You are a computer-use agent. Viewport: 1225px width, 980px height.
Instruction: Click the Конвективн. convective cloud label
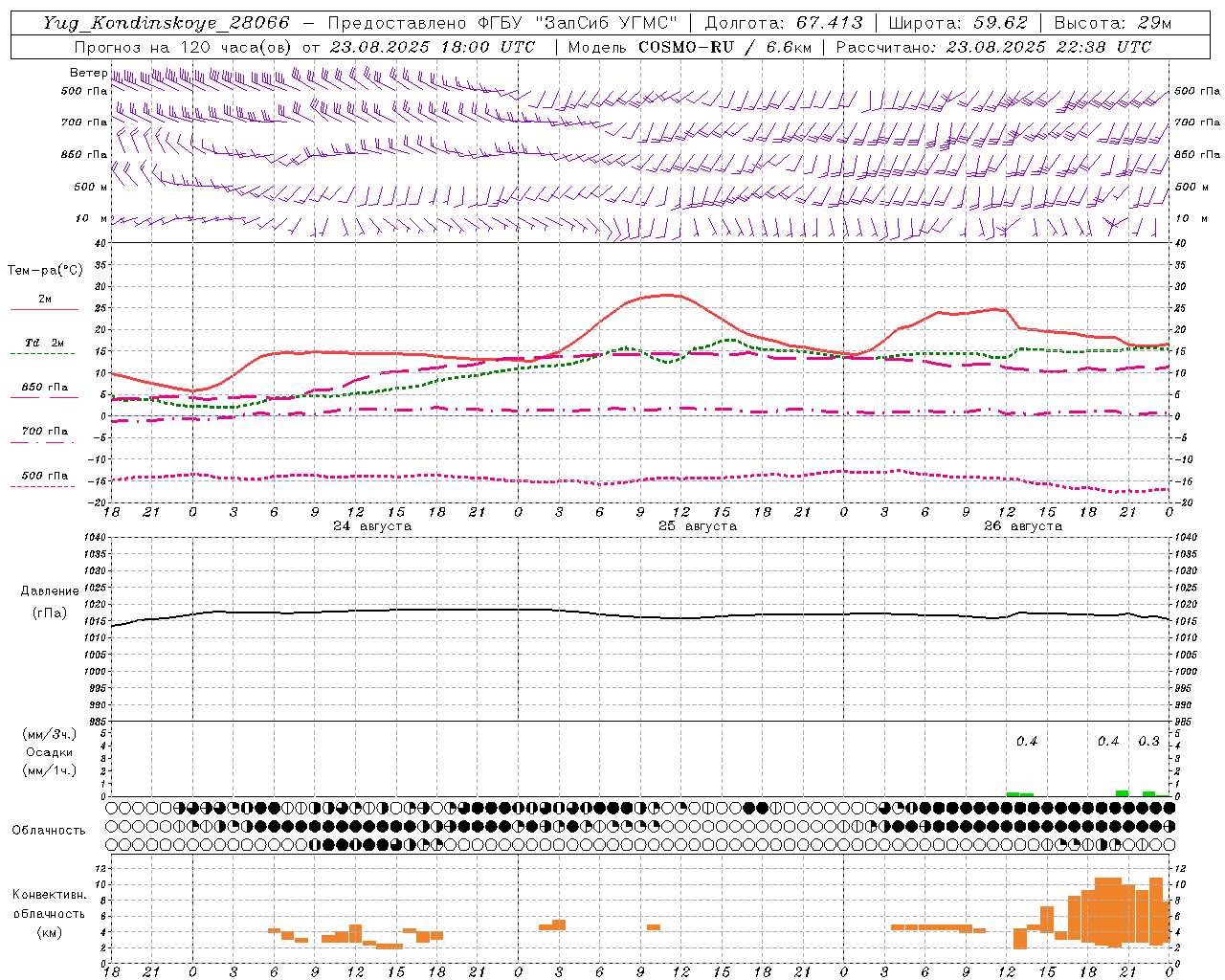49,894
